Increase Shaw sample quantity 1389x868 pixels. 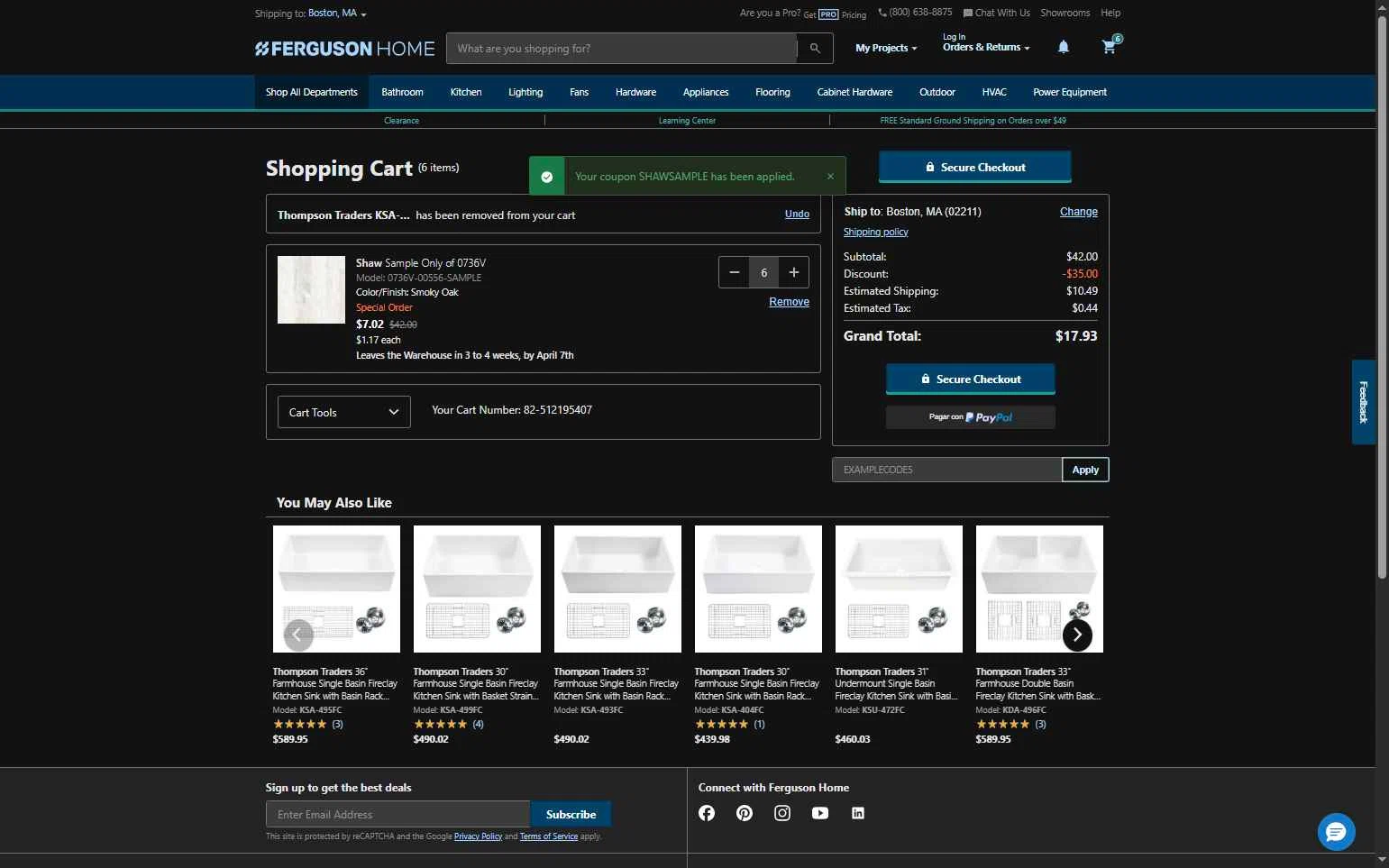(x=794, y=272)
